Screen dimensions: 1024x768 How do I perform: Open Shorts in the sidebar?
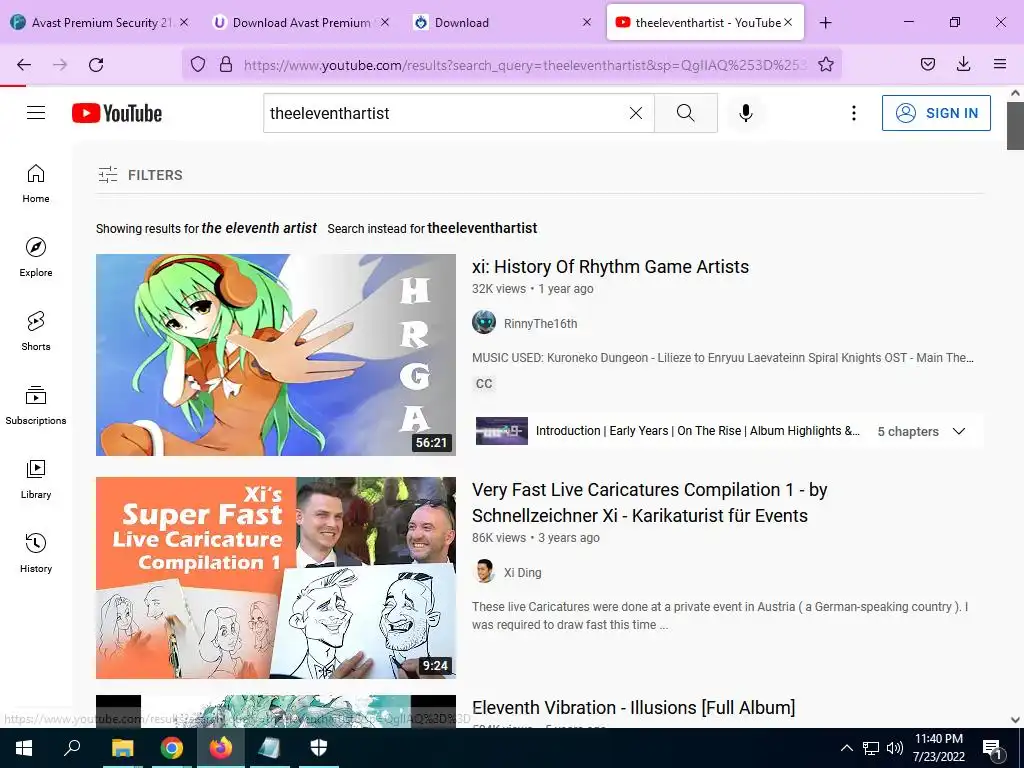click(x=36, y=331)
